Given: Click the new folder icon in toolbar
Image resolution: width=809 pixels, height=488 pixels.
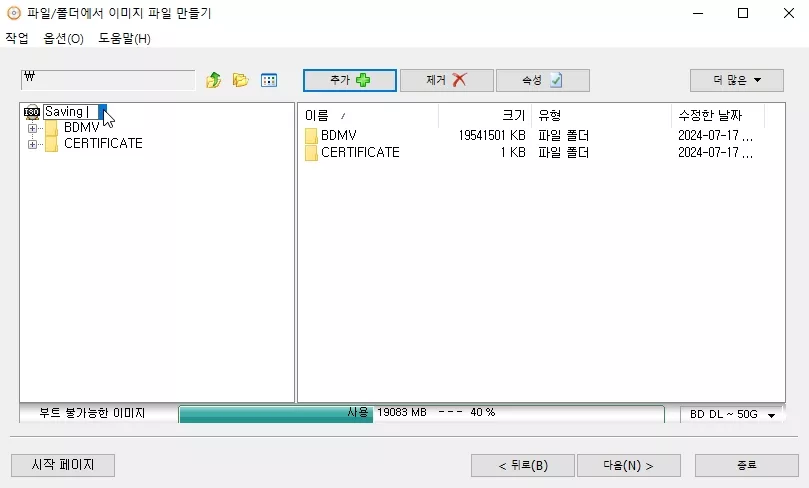Looking at the screenshot, I should (240, 80).
